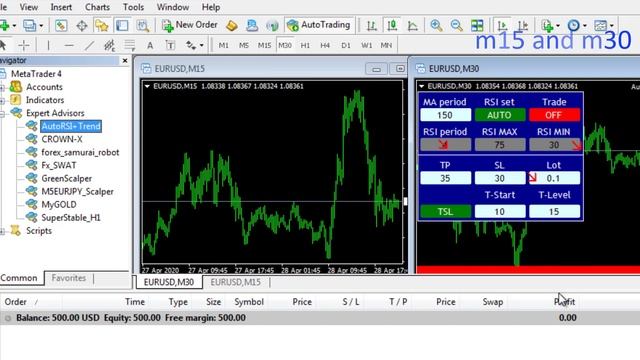Expand the Scripts tree node

(x=2, y=231)
